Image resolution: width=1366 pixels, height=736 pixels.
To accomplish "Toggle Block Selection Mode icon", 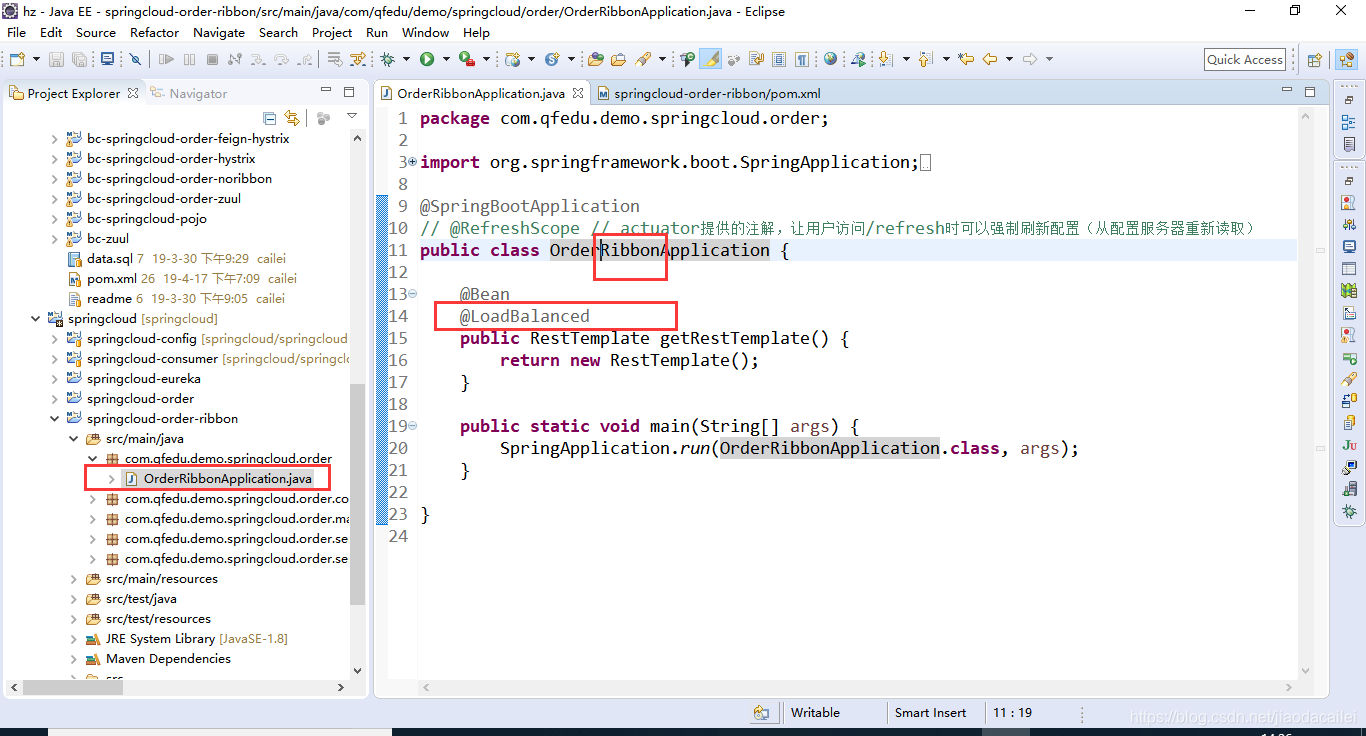I will pos(779,59).
